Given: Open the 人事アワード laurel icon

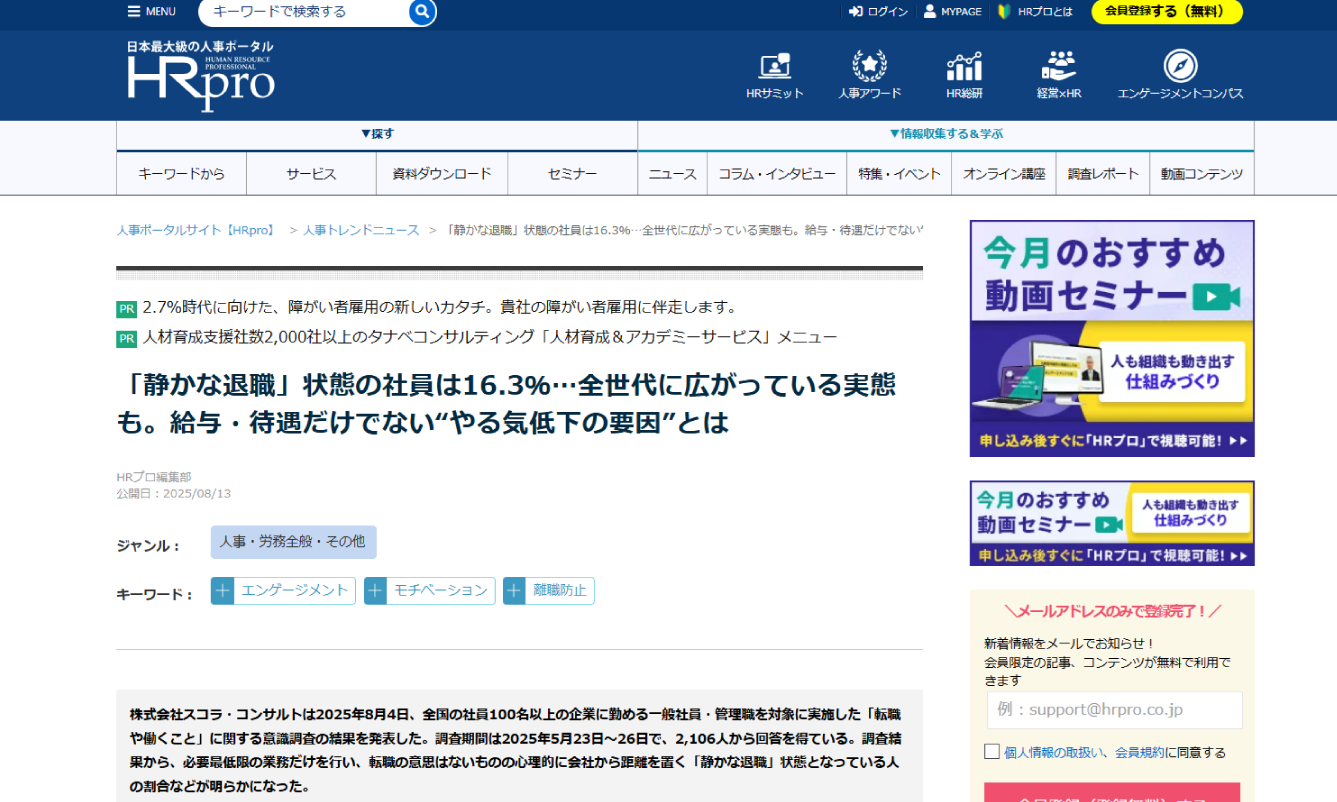Looking at the screenshot, I should click(869, 66).
